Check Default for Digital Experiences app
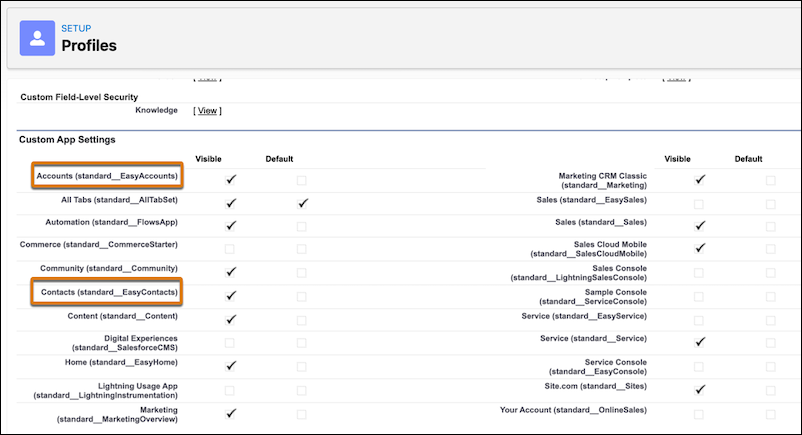The image size is (802, 435). pos(302,342)
